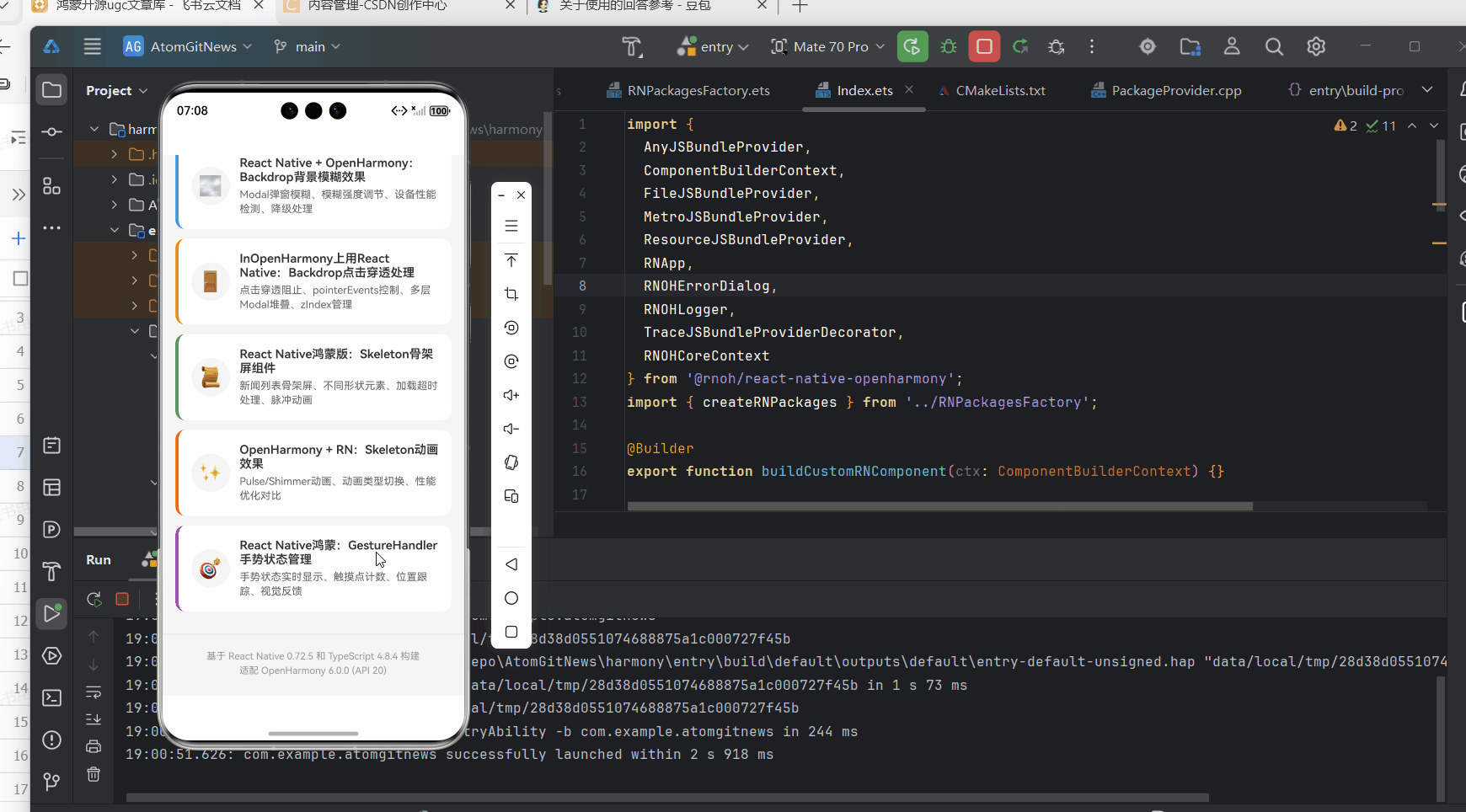Show more tool windows ellipsis
Viewport: 1466px width, 812px height.
tap(51, 227)
